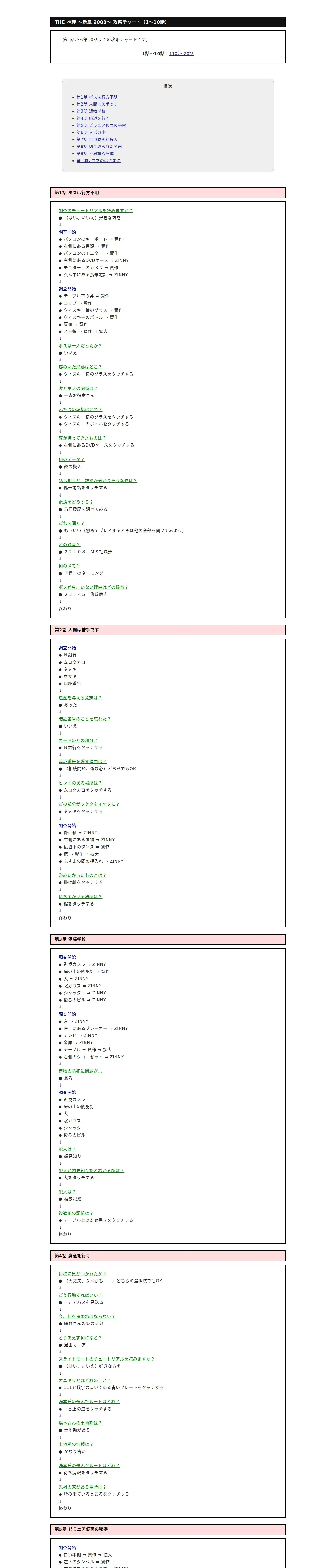This screenshot has height=1568, width=336.
Task: Click 暗証番号のことを忘れた？ question
Action: tap(85, 719)
